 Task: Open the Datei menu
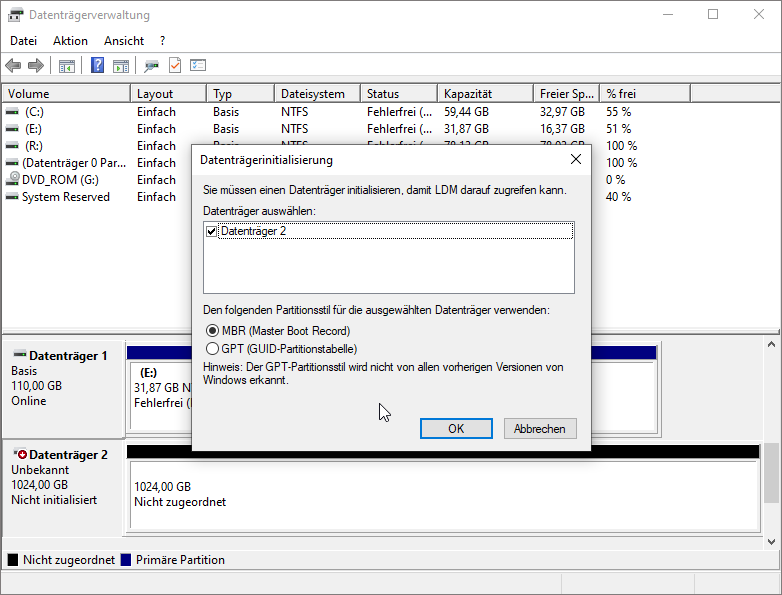[23, 41]
